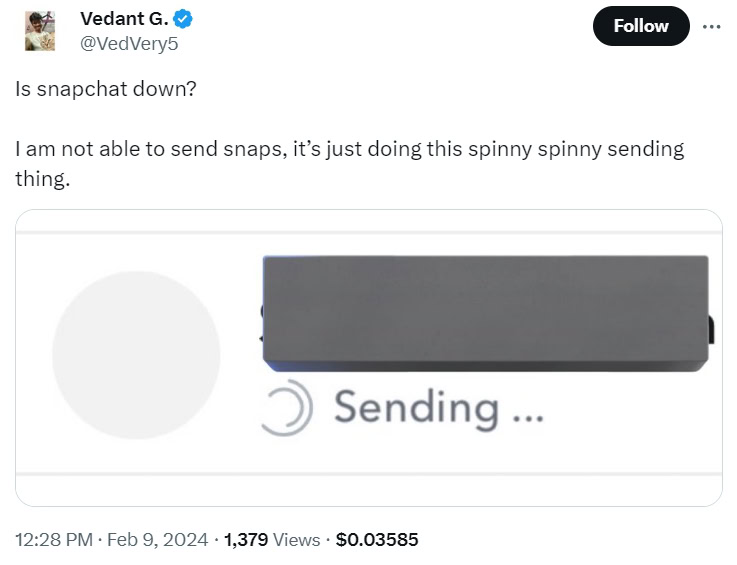Click Vedant G.'s profile avatar photo

pos(39,31)
